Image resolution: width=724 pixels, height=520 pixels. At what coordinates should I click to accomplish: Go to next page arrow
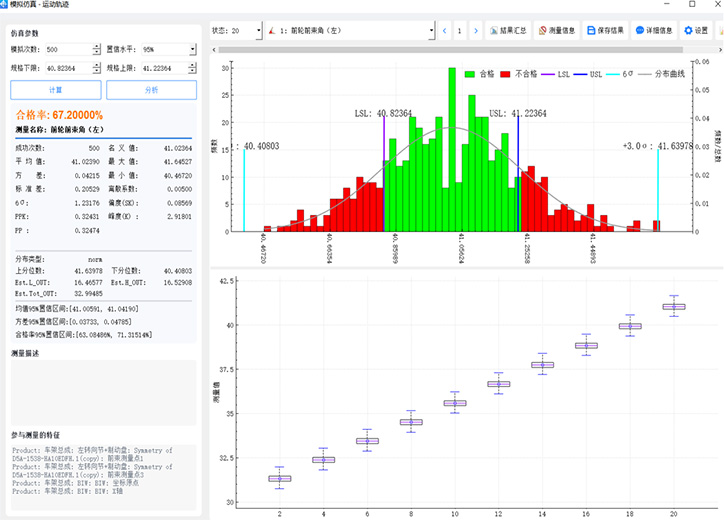(x=475, y=31)
